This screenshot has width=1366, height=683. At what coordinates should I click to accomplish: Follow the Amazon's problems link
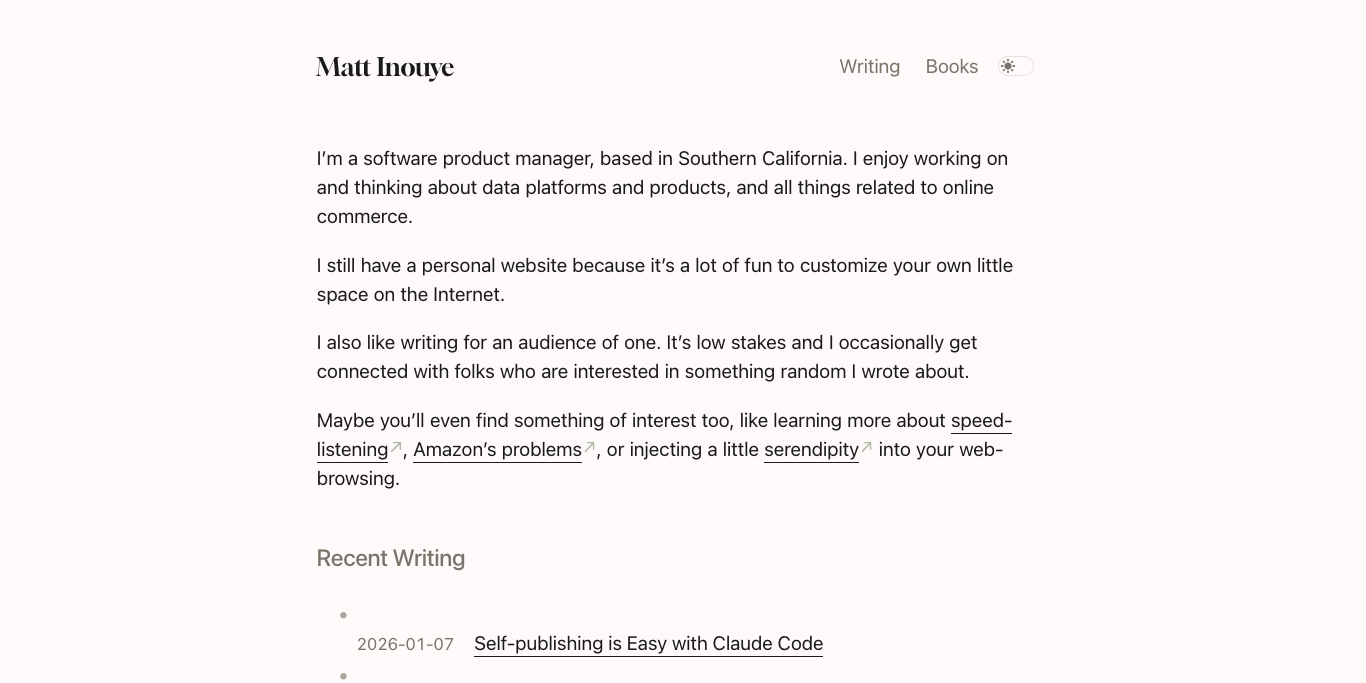point(497,450)
